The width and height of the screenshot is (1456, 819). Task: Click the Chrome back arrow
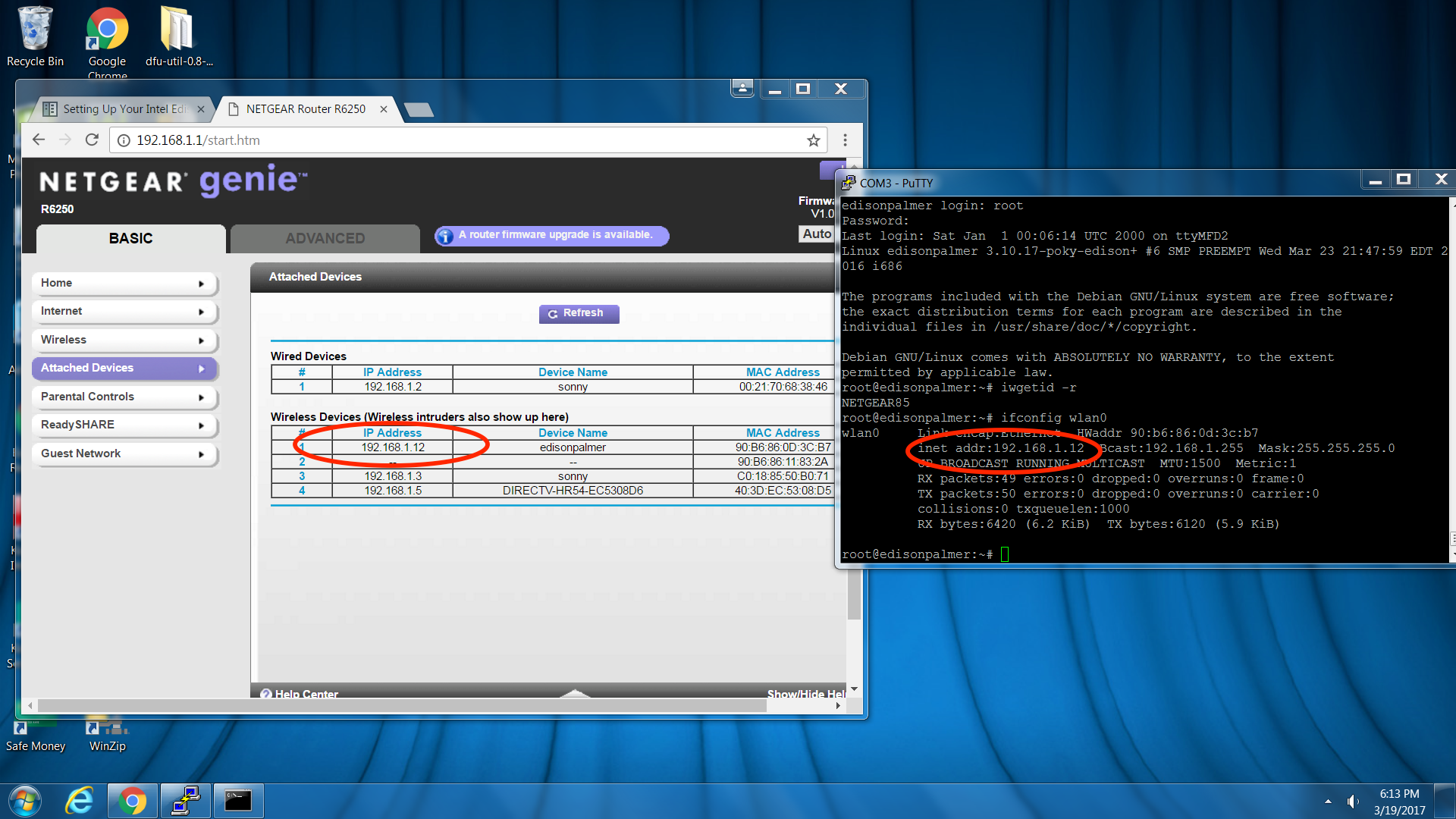[x=39, y=140]
